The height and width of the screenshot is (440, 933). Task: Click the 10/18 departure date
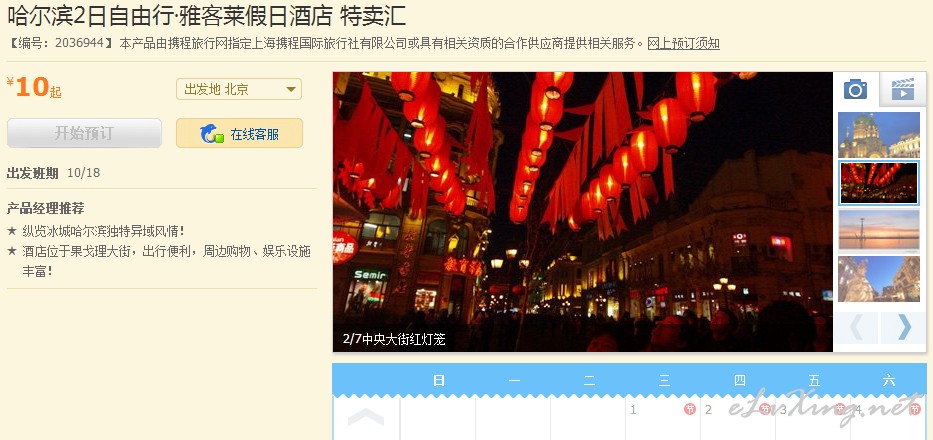pyautogui.click(x=83, y=173)
